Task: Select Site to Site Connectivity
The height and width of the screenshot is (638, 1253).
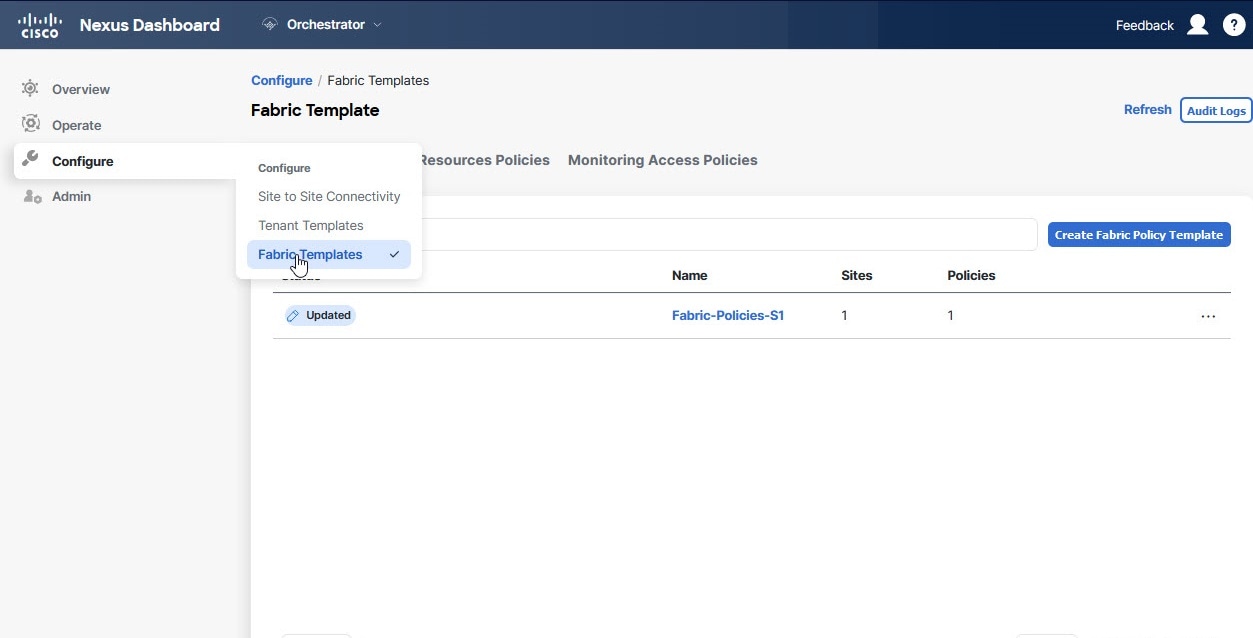Action: (329, 196)
